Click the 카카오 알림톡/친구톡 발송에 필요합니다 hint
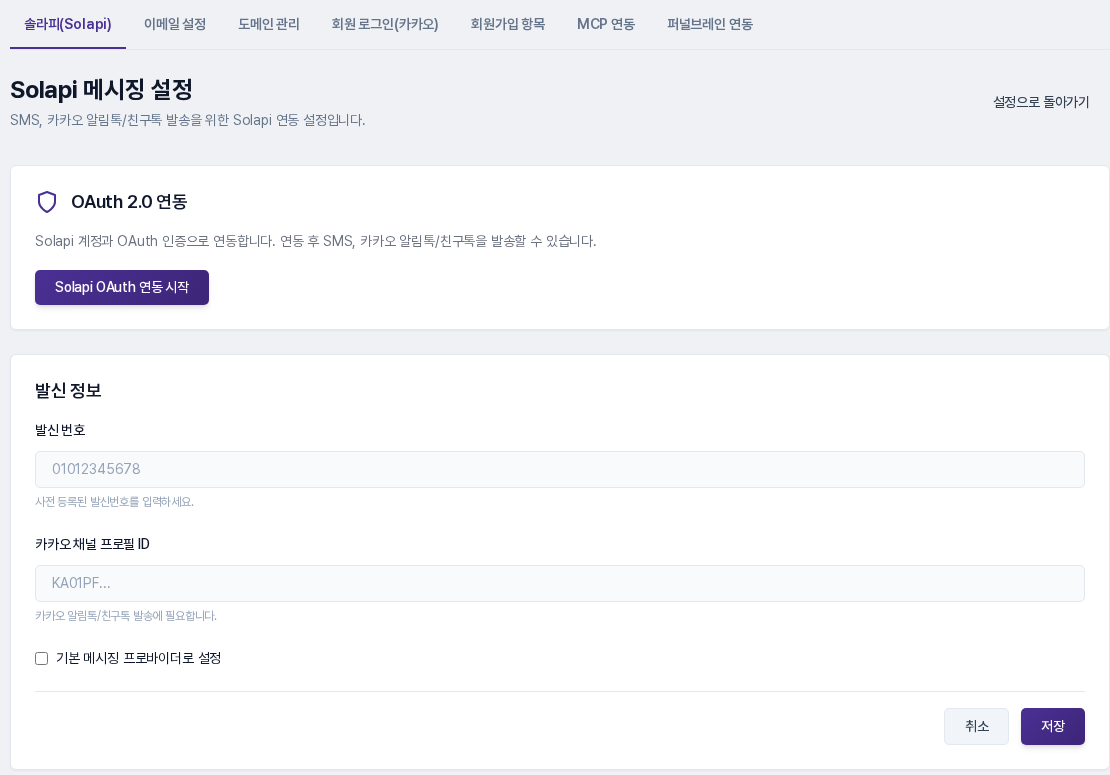Viewport: 1110px width, 775px height. 126,616
